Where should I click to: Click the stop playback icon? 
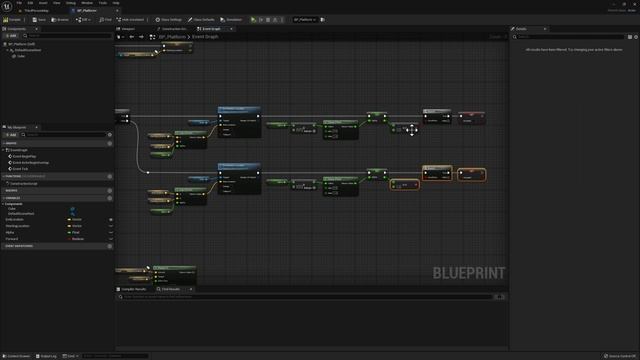tap(268, 20)
